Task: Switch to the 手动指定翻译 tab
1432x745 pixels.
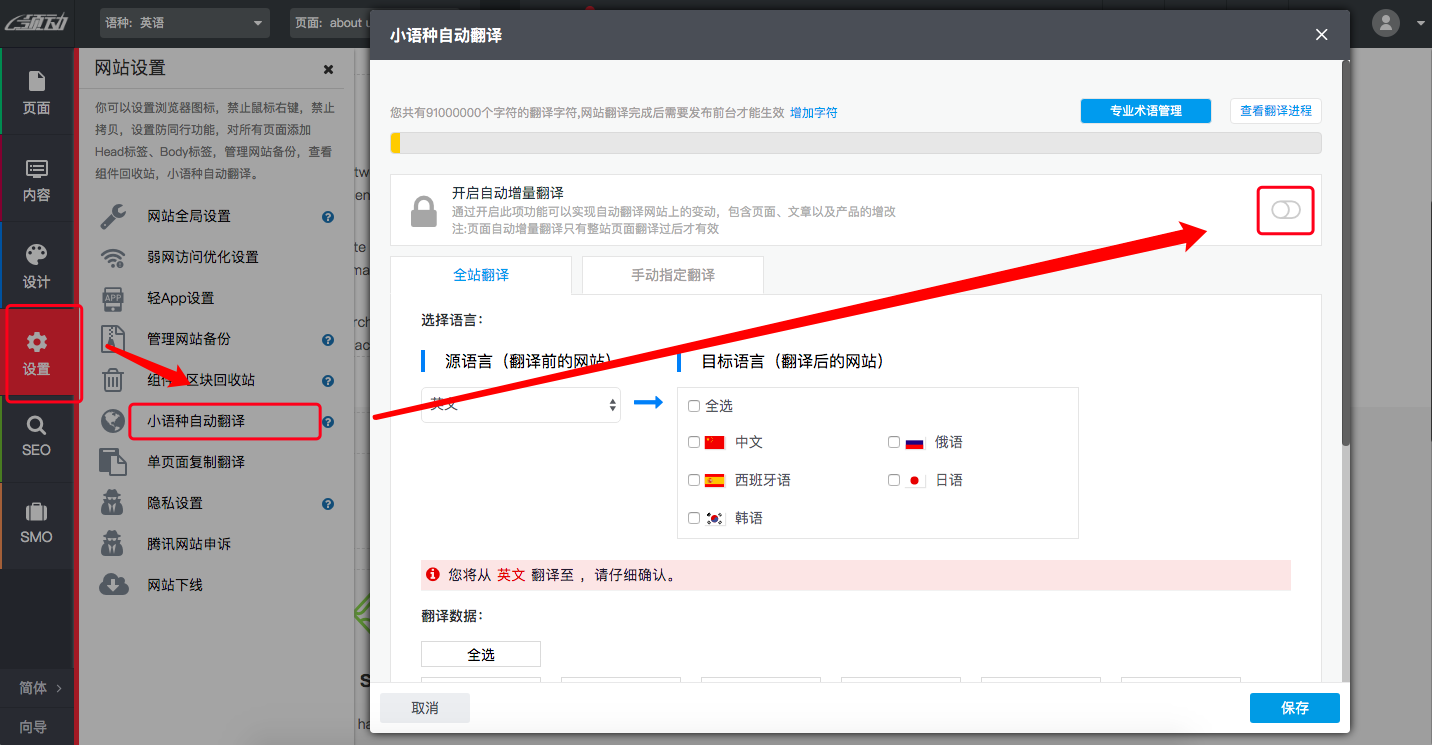Action: click(x=672, y=274)
